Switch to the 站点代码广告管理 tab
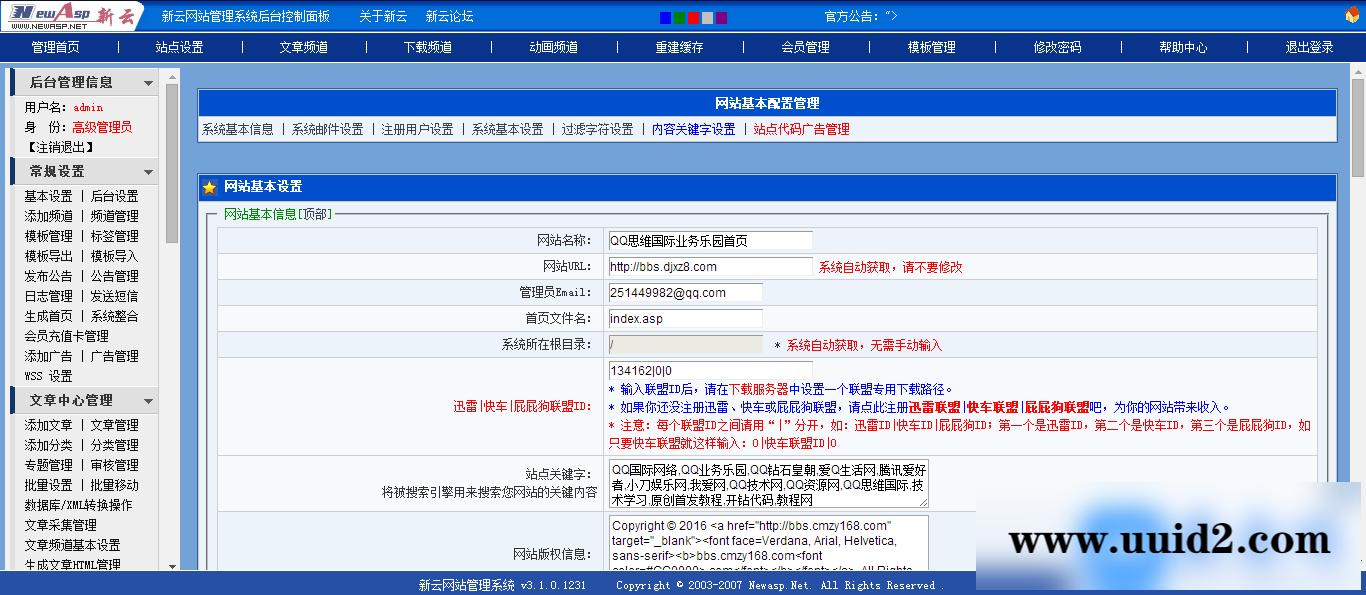Screen dimensions: 1366x595 coord(802,128)
